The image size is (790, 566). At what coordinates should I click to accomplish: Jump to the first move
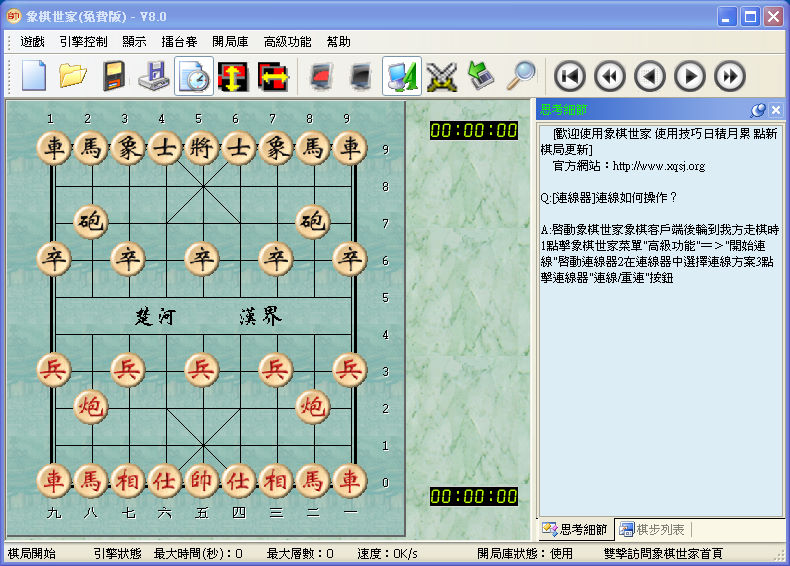[569, 76]
